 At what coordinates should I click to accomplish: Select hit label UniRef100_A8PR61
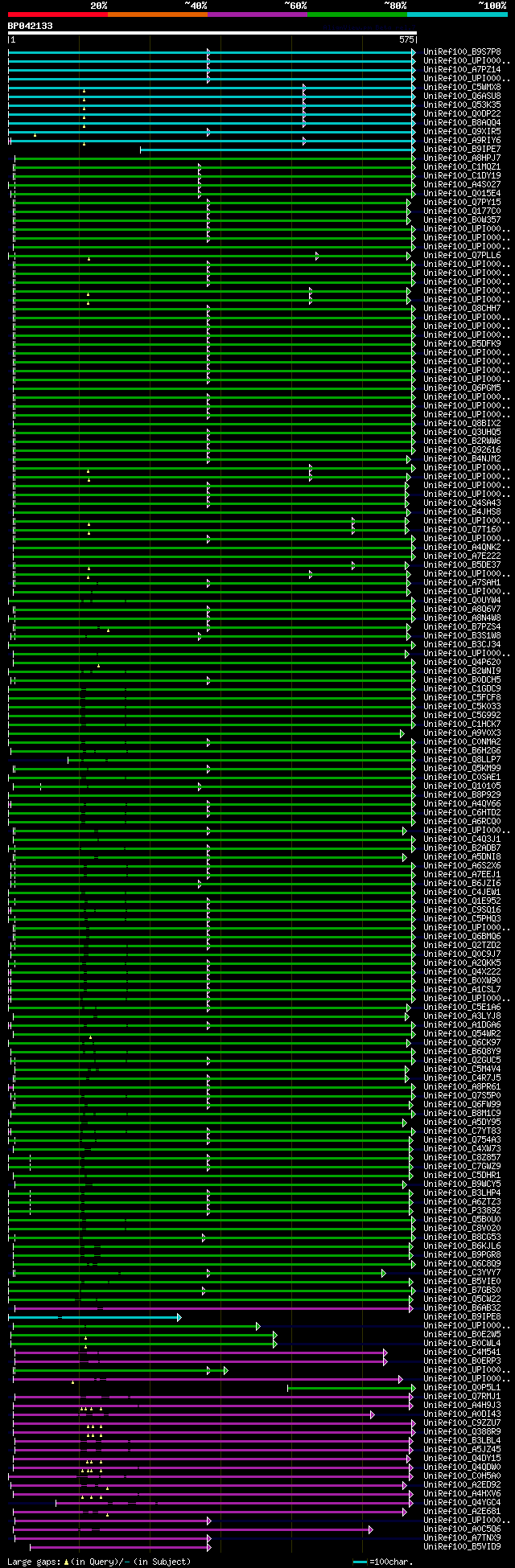pos(462,1087)
